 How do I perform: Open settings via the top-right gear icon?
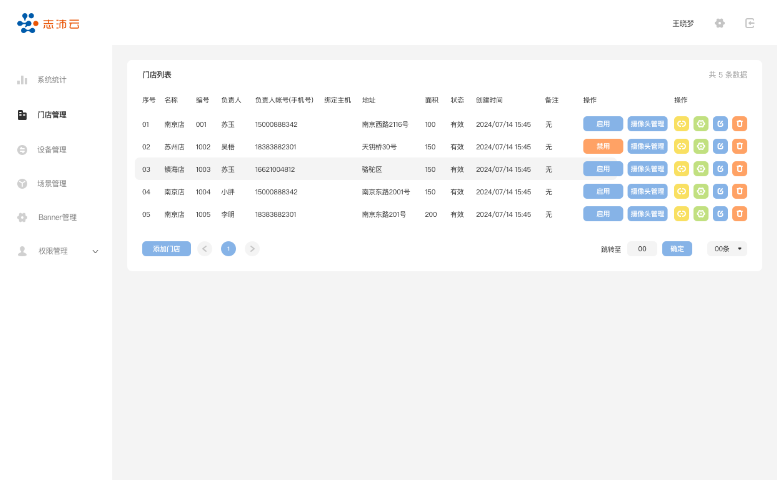720,23
